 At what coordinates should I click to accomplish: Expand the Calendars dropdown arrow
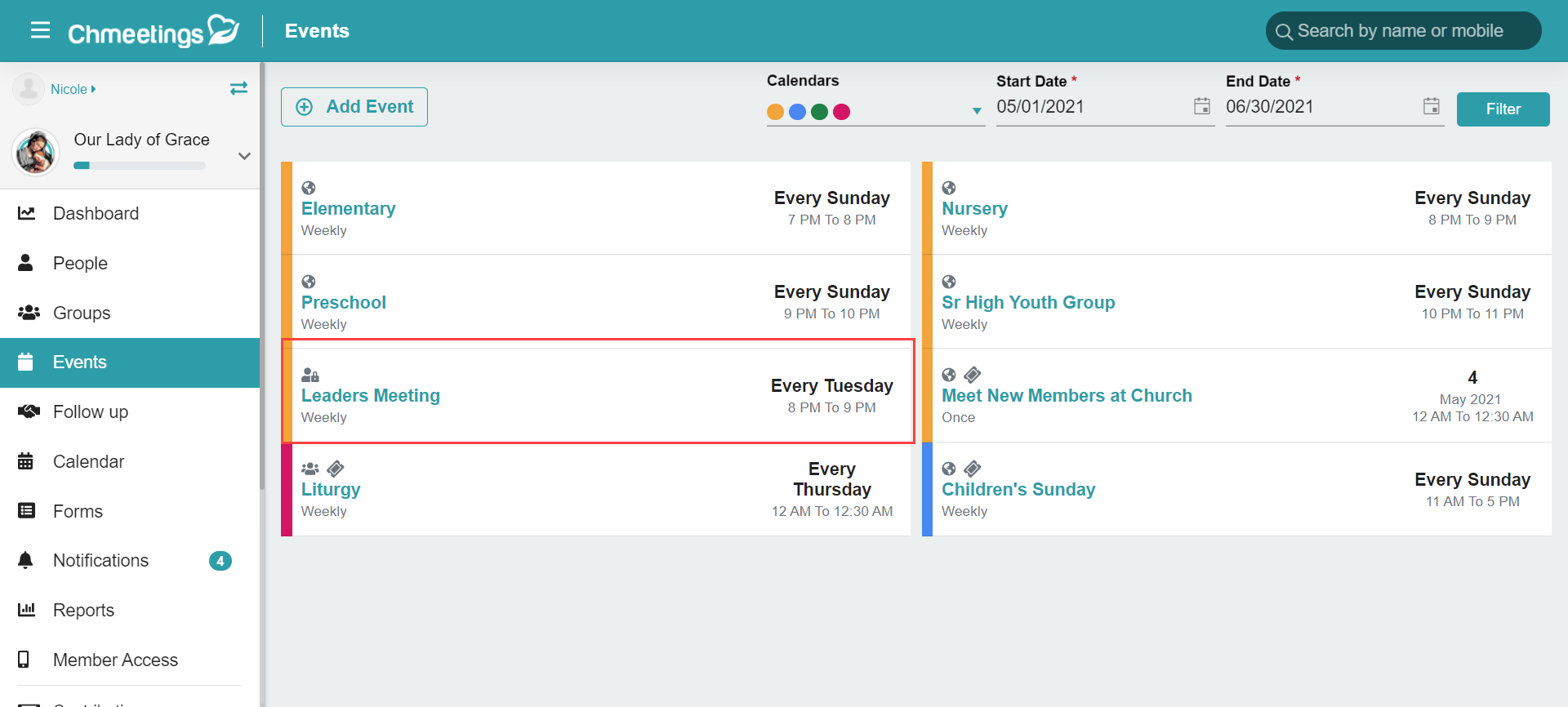976,111
